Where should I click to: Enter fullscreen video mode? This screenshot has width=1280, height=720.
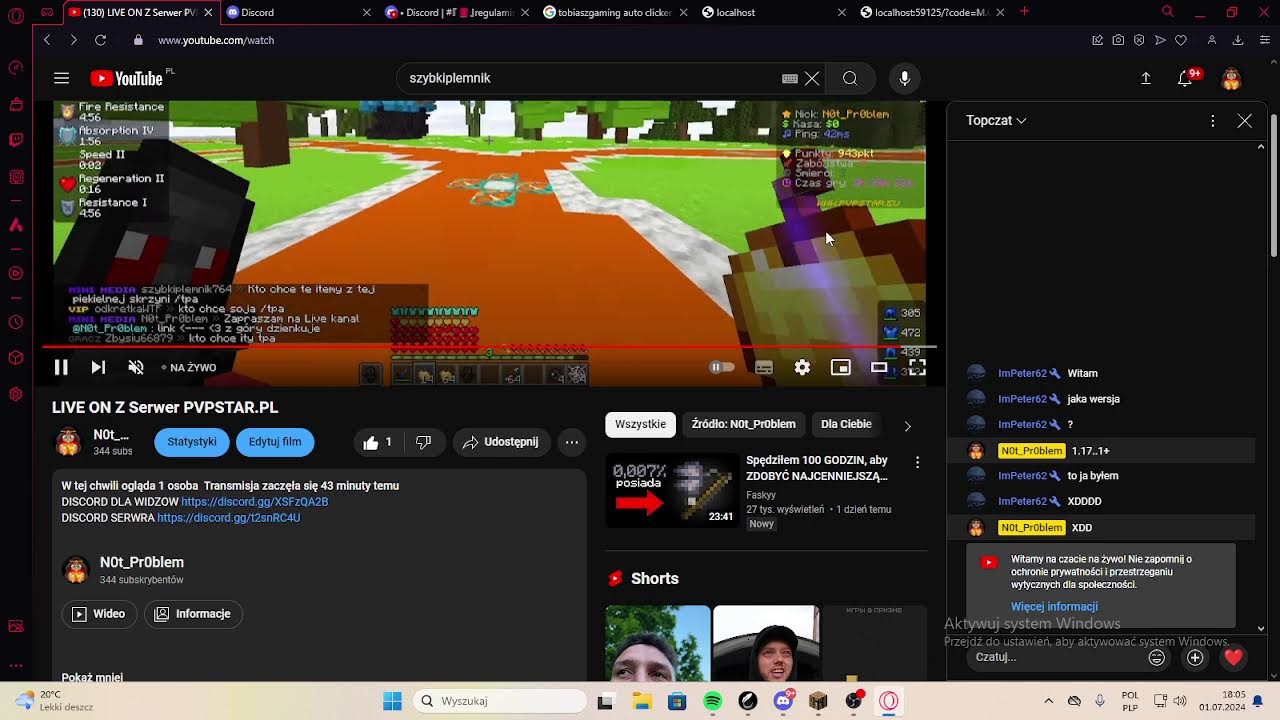point(917,367)
